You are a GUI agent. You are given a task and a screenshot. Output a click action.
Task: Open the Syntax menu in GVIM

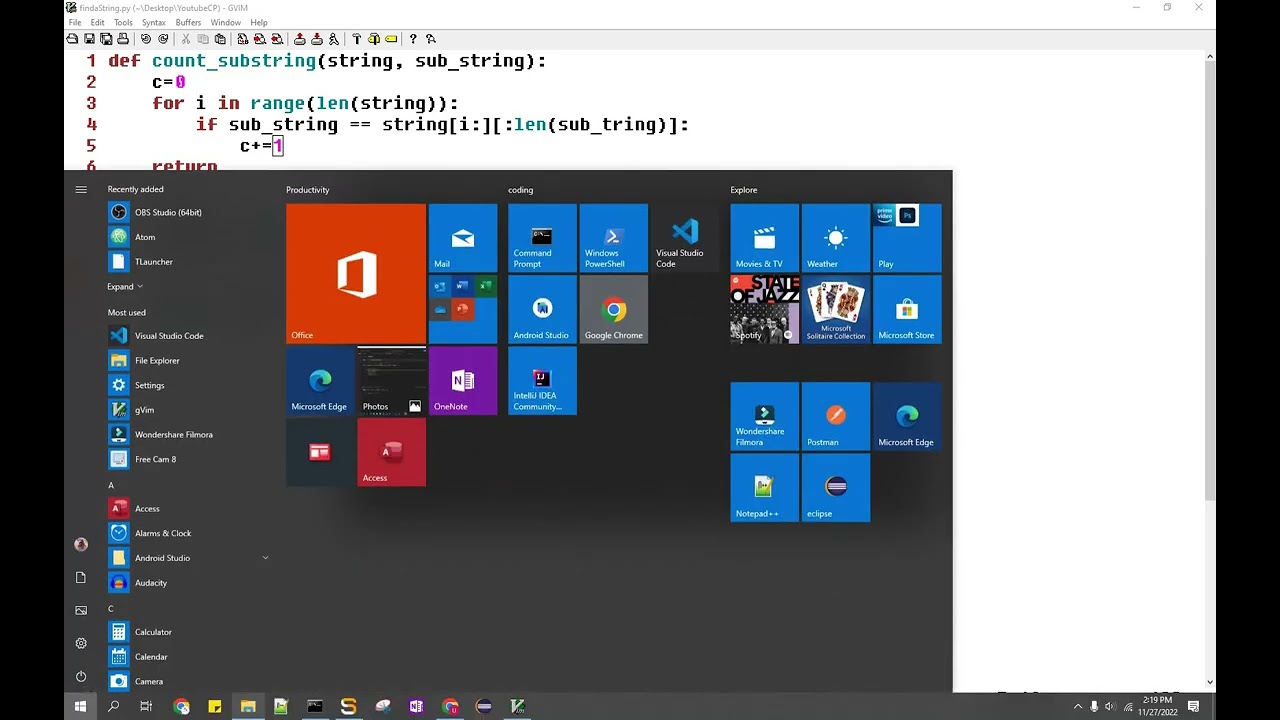[154, 22]
